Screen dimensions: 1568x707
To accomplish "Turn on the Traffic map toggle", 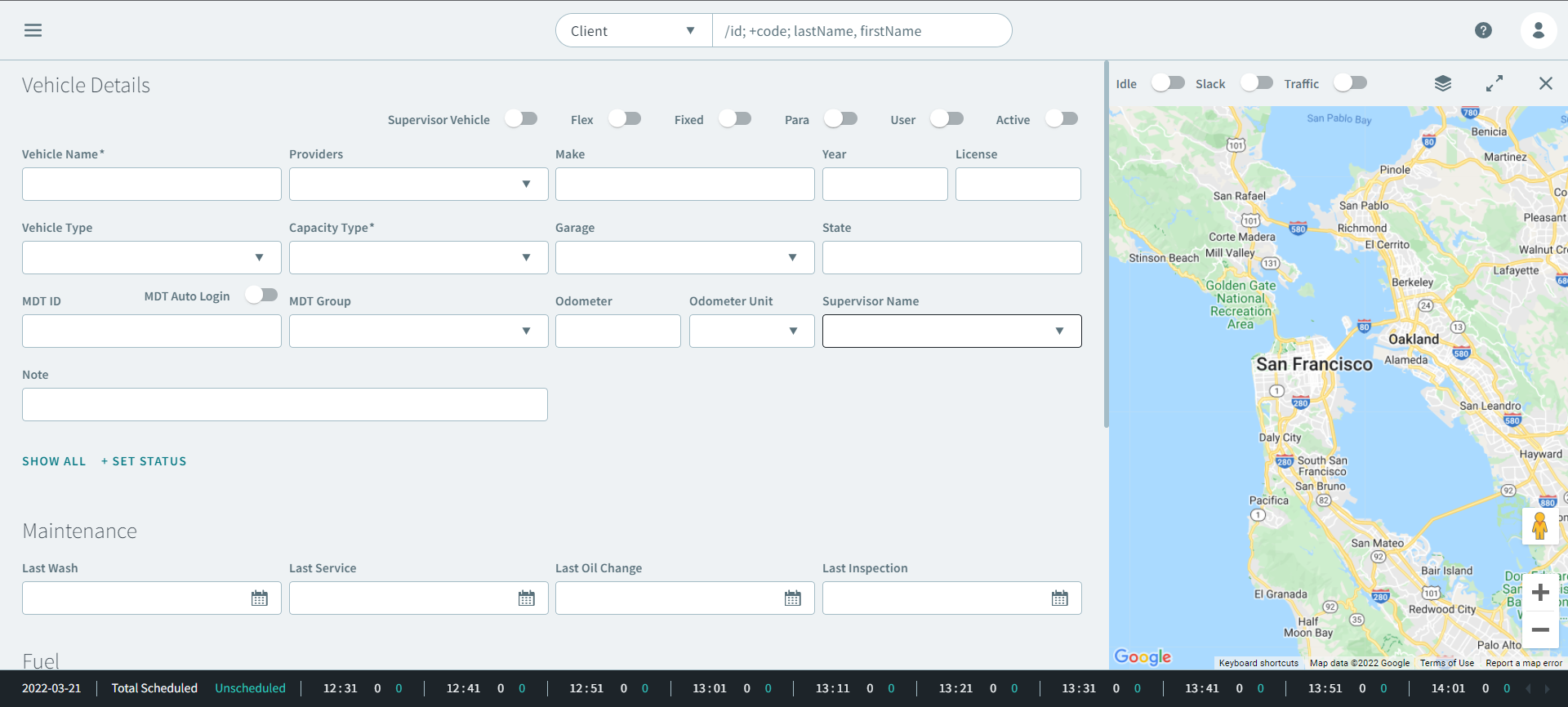I will click(x=1350, y=83).
